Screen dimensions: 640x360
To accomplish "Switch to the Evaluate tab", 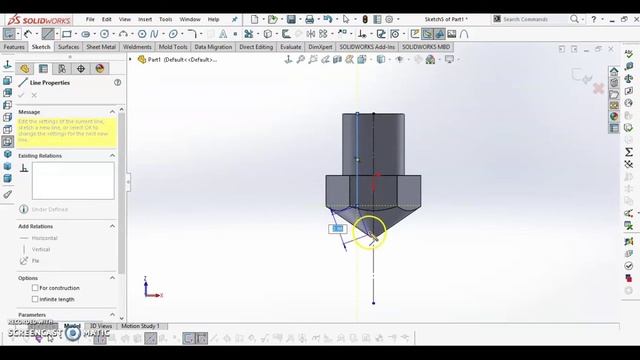I will click(291, 47).
